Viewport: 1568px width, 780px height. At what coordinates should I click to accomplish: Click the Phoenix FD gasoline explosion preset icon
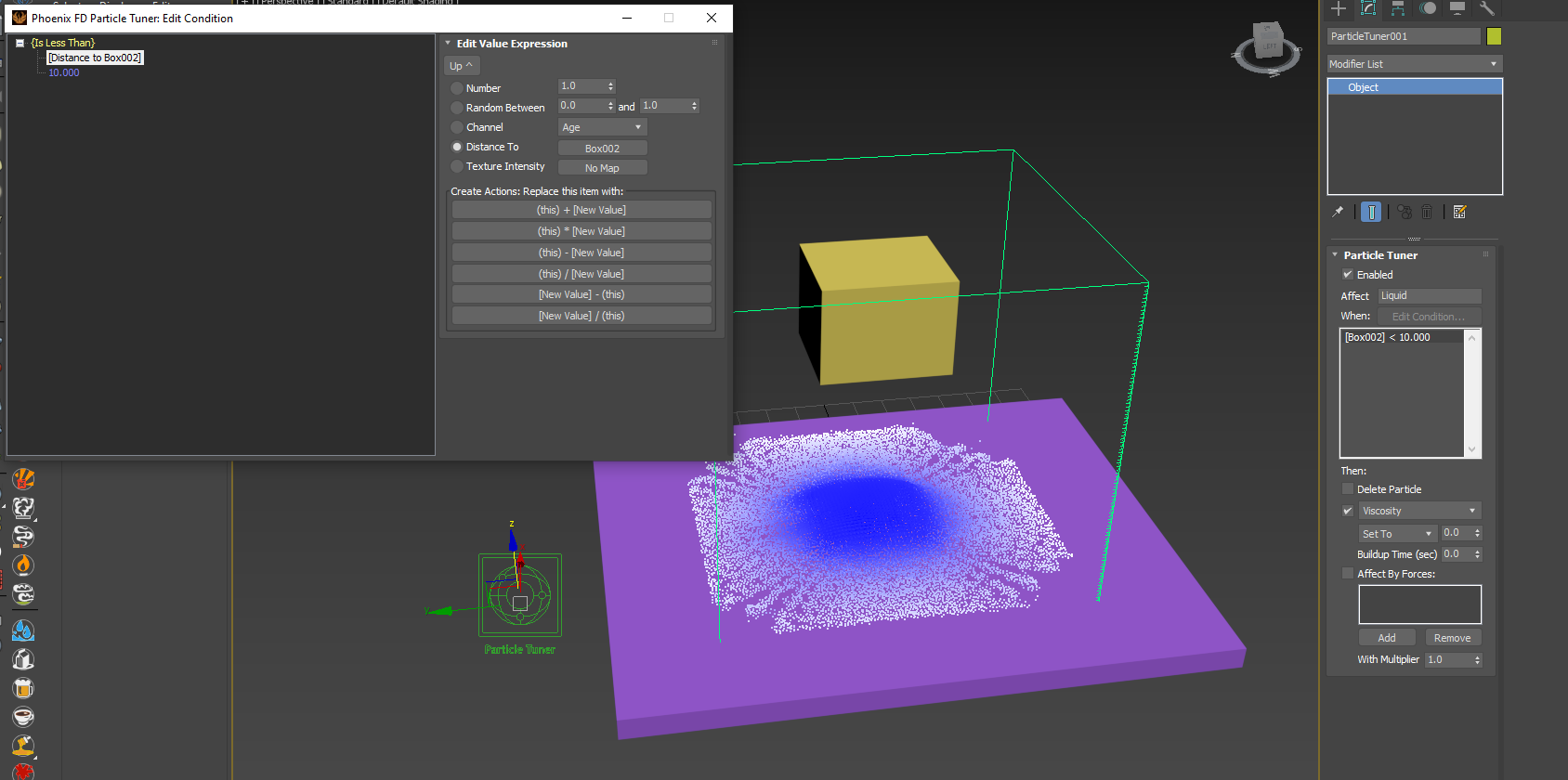23,479
